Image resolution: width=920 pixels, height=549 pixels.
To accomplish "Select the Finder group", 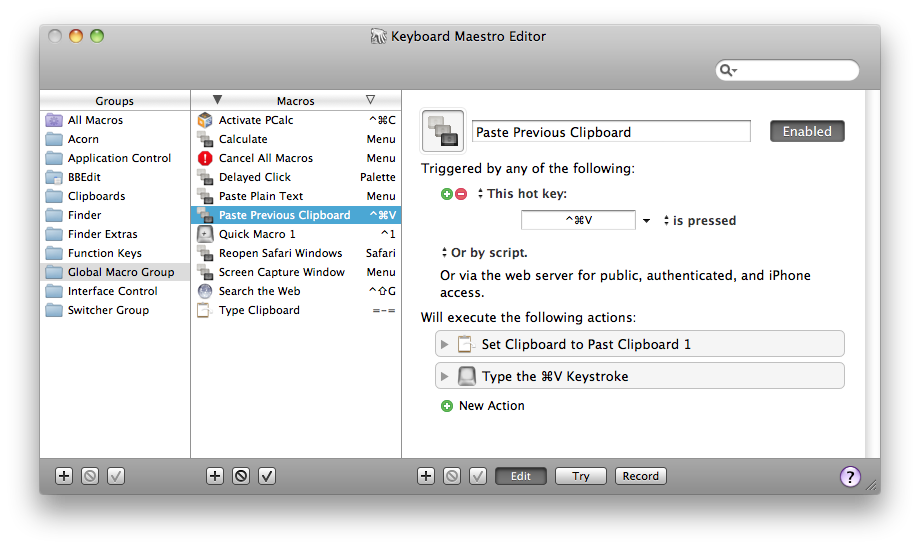I will point(114,215).
